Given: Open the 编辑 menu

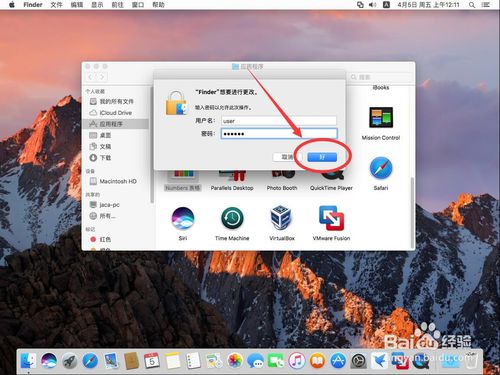Looking at the screenshot, I should 77,5.
